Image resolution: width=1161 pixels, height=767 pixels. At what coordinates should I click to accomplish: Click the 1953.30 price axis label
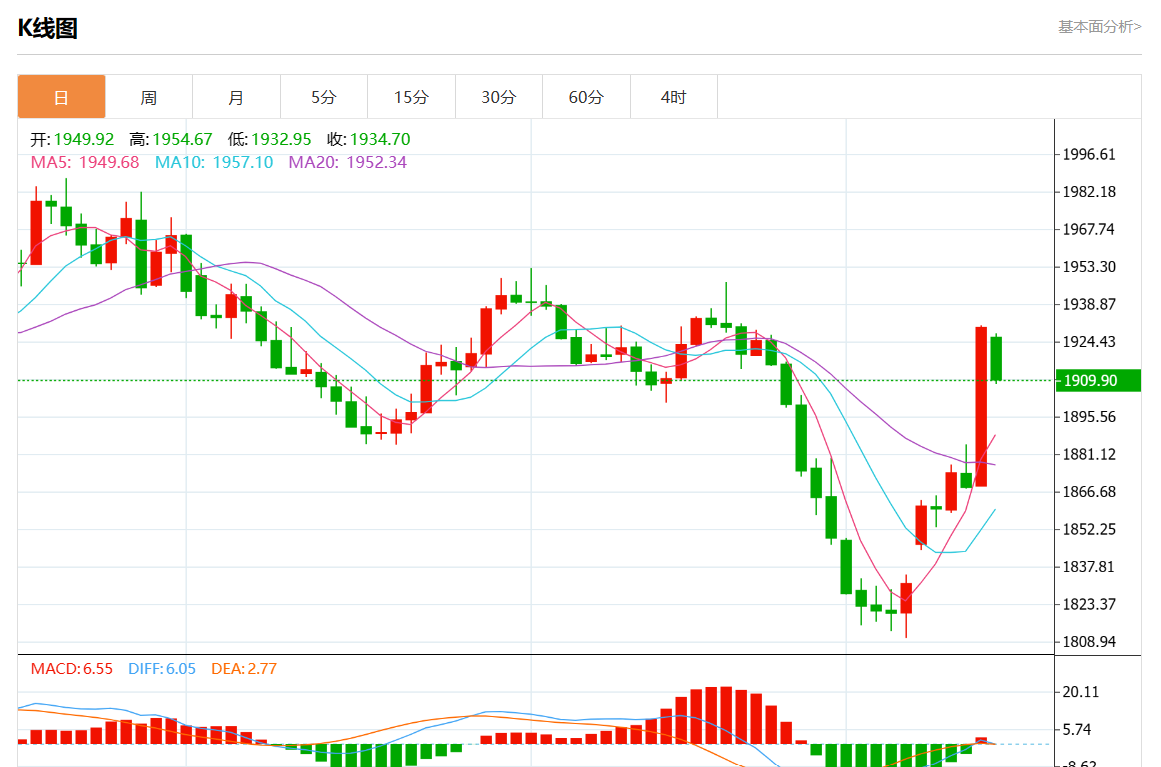[1088, 267]
